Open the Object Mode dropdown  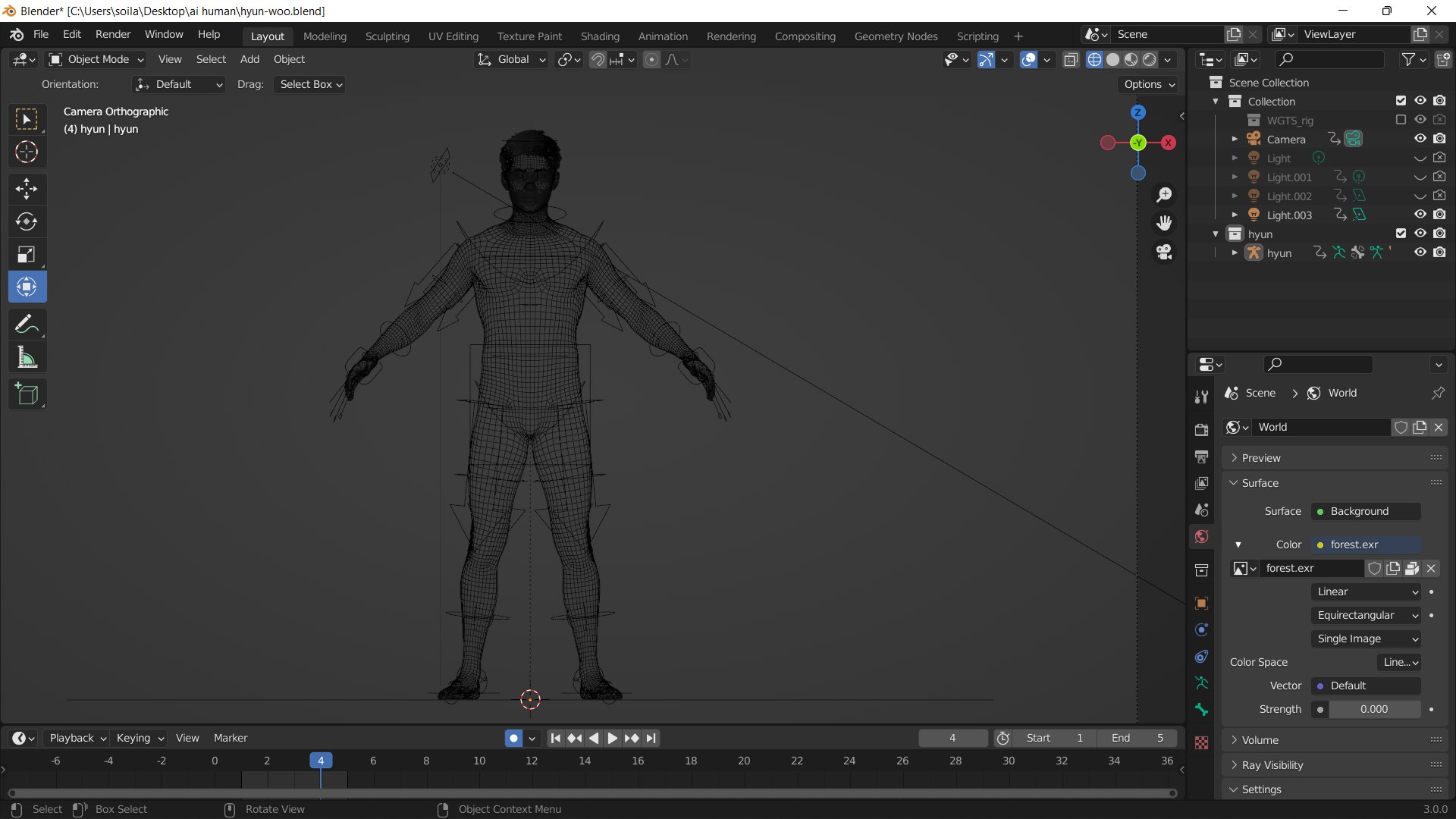96,59
